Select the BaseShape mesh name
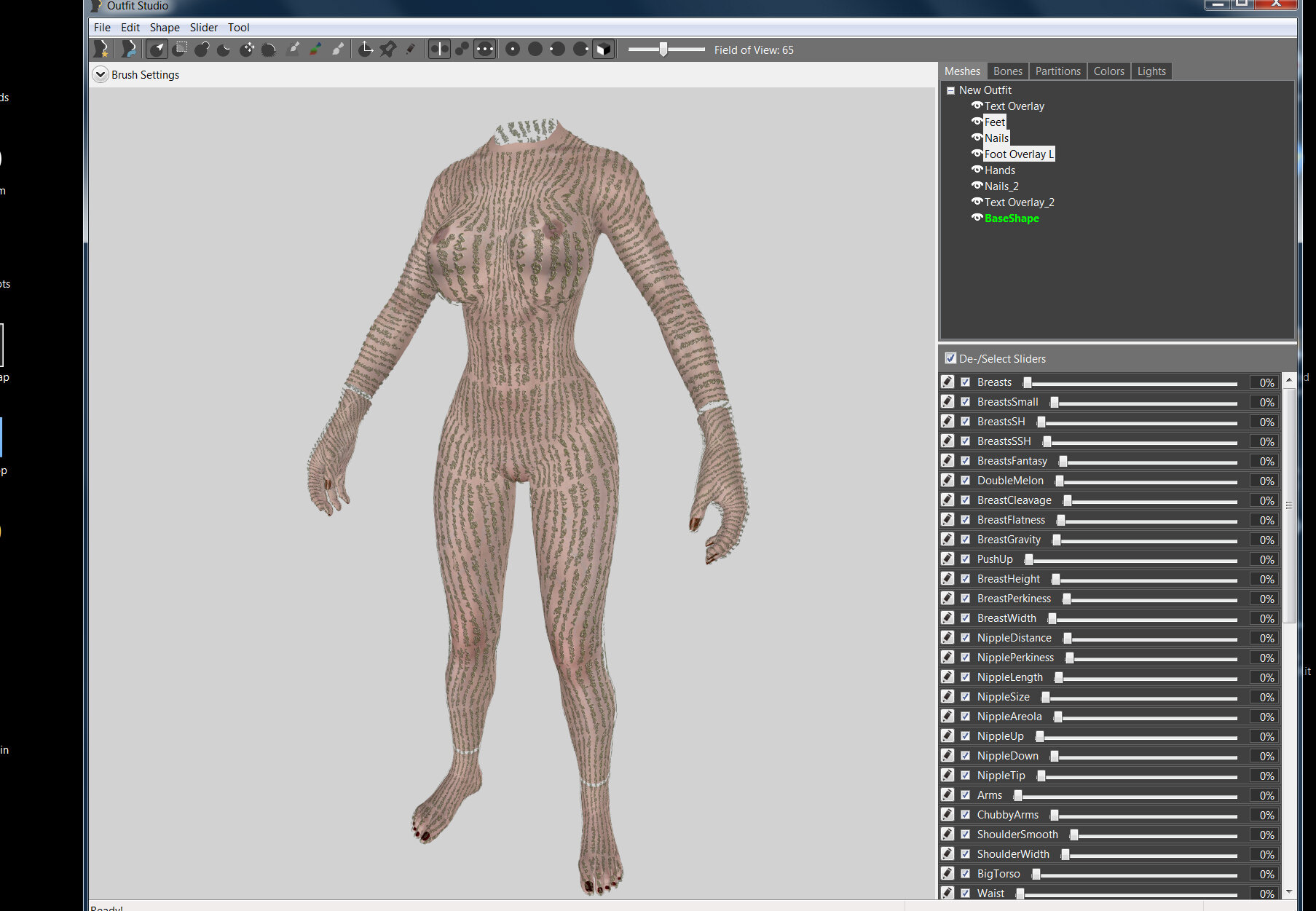 1012,218
